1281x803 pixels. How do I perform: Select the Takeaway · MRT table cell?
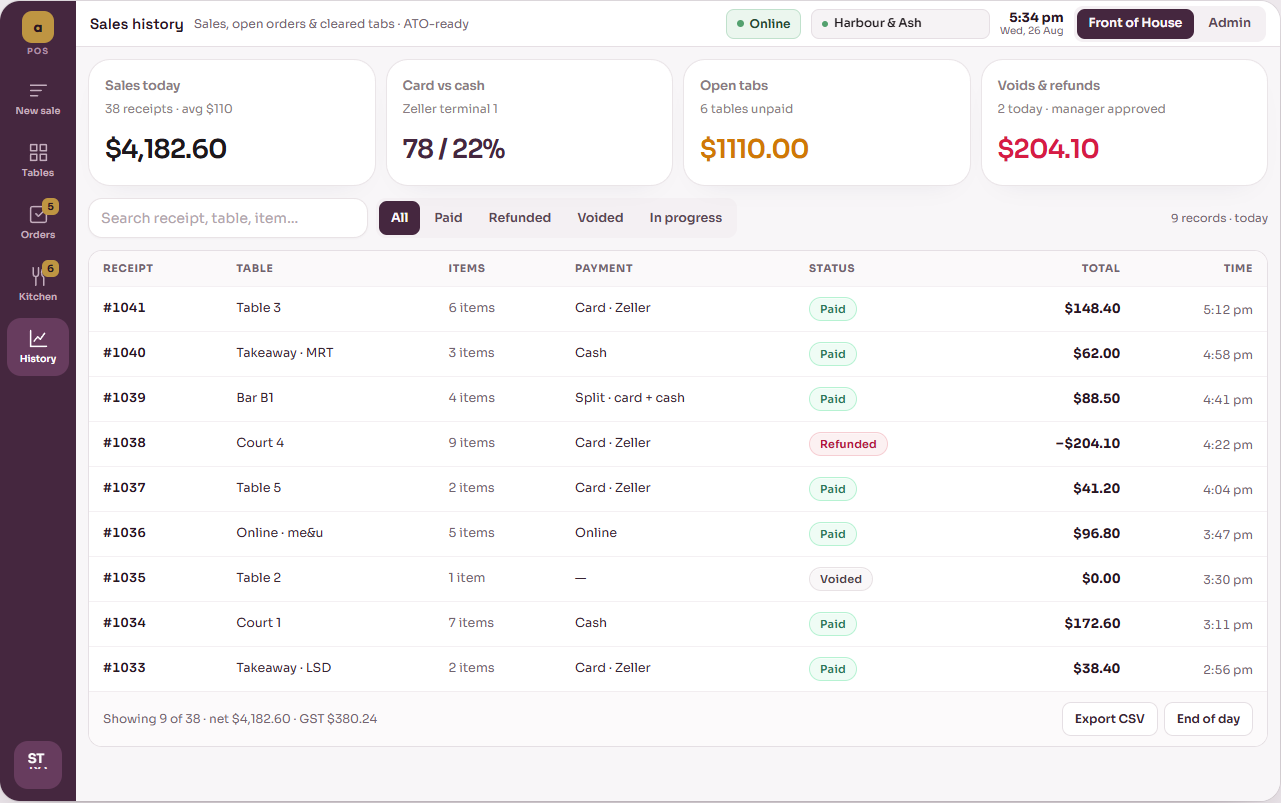click(285, 353)
